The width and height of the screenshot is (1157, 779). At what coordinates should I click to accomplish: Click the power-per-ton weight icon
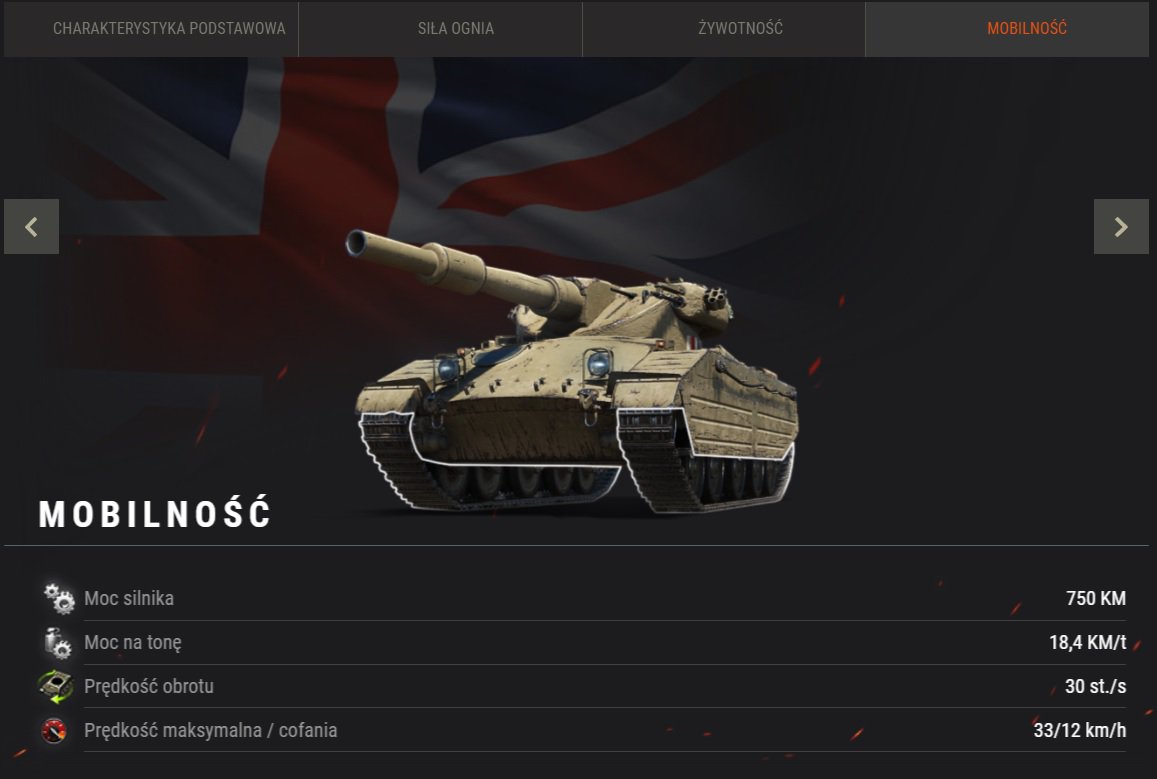[x=57, y=643]
